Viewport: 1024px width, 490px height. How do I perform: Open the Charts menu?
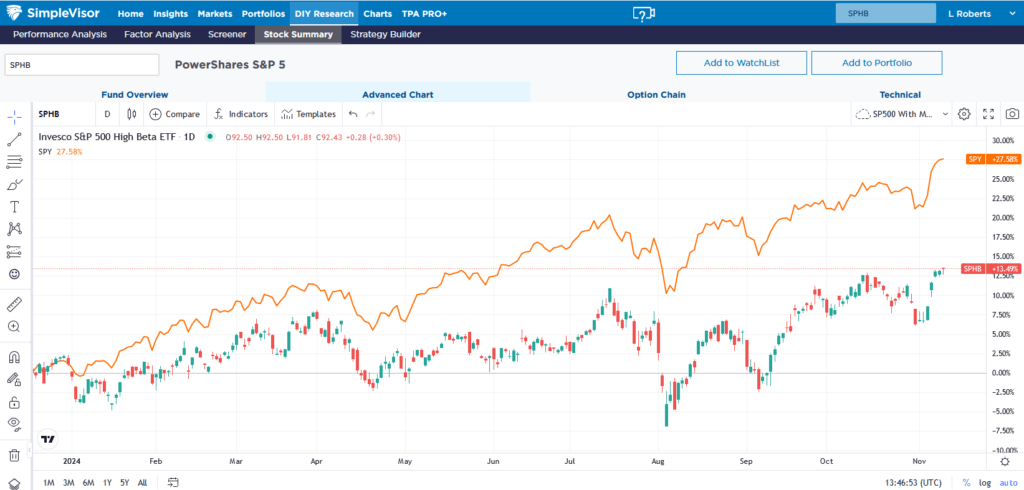pos(377,14)
